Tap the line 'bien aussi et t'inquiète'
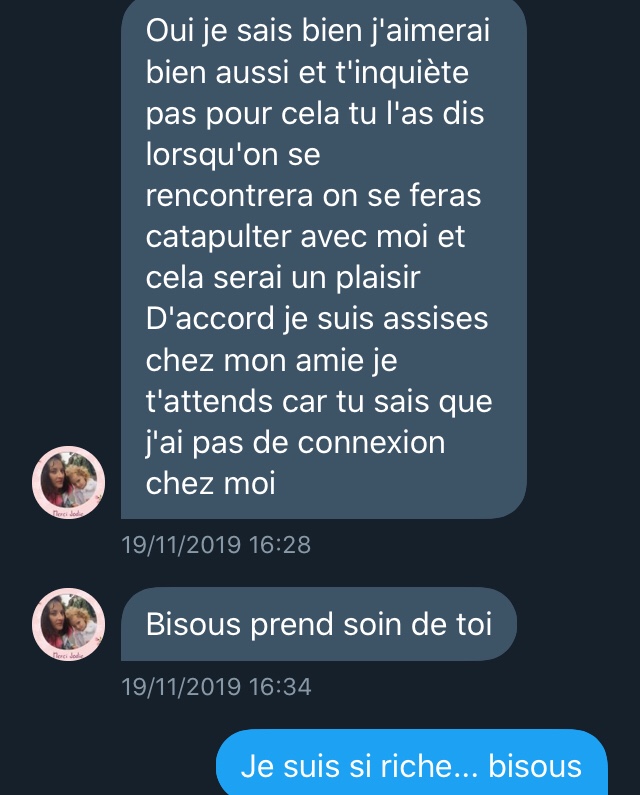The width and height of the screenshot is (640, 795). coord(307,72)
